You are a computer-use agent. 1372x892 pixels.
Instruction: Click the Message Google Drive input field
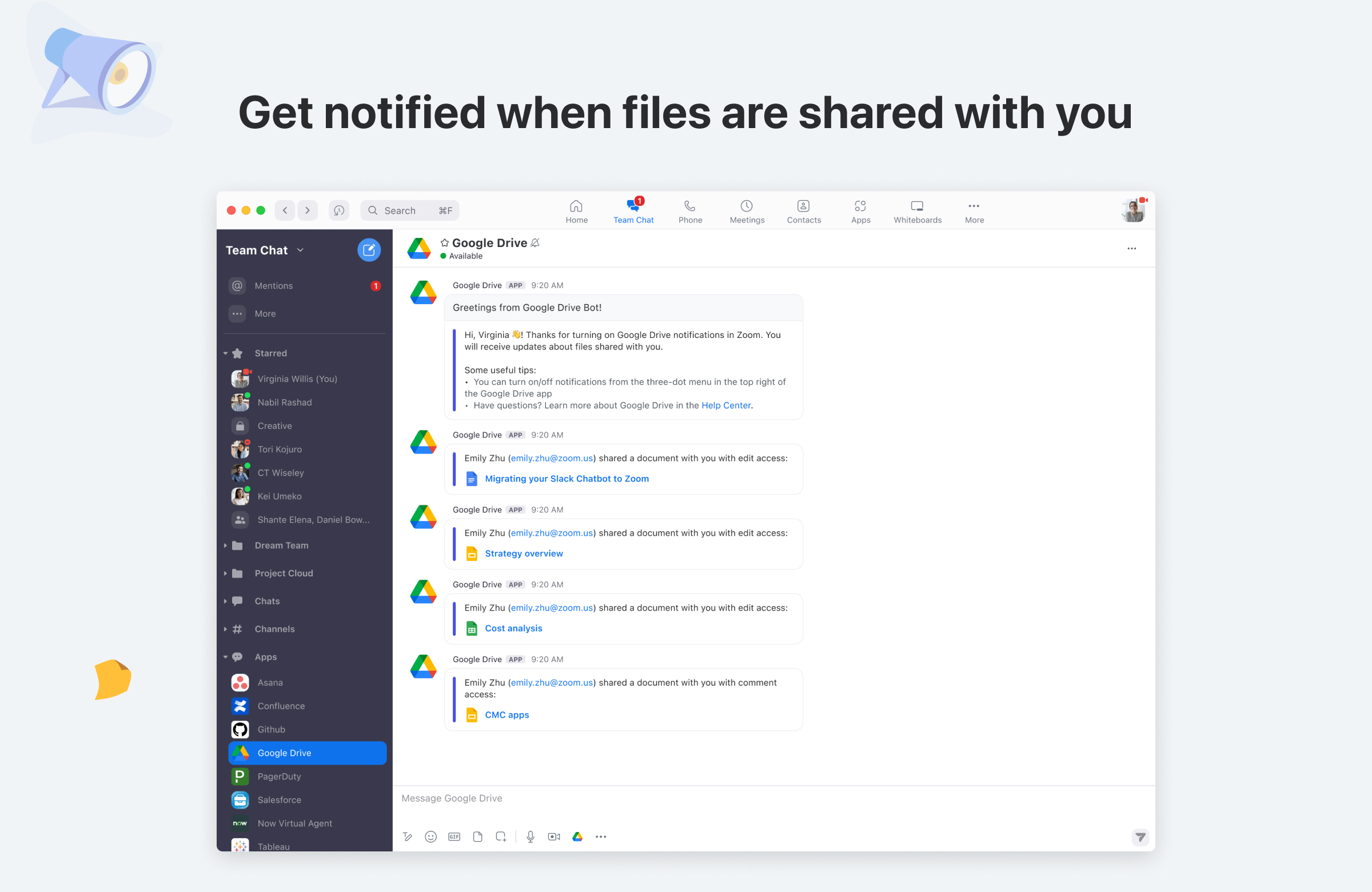[x=749, y=798]
